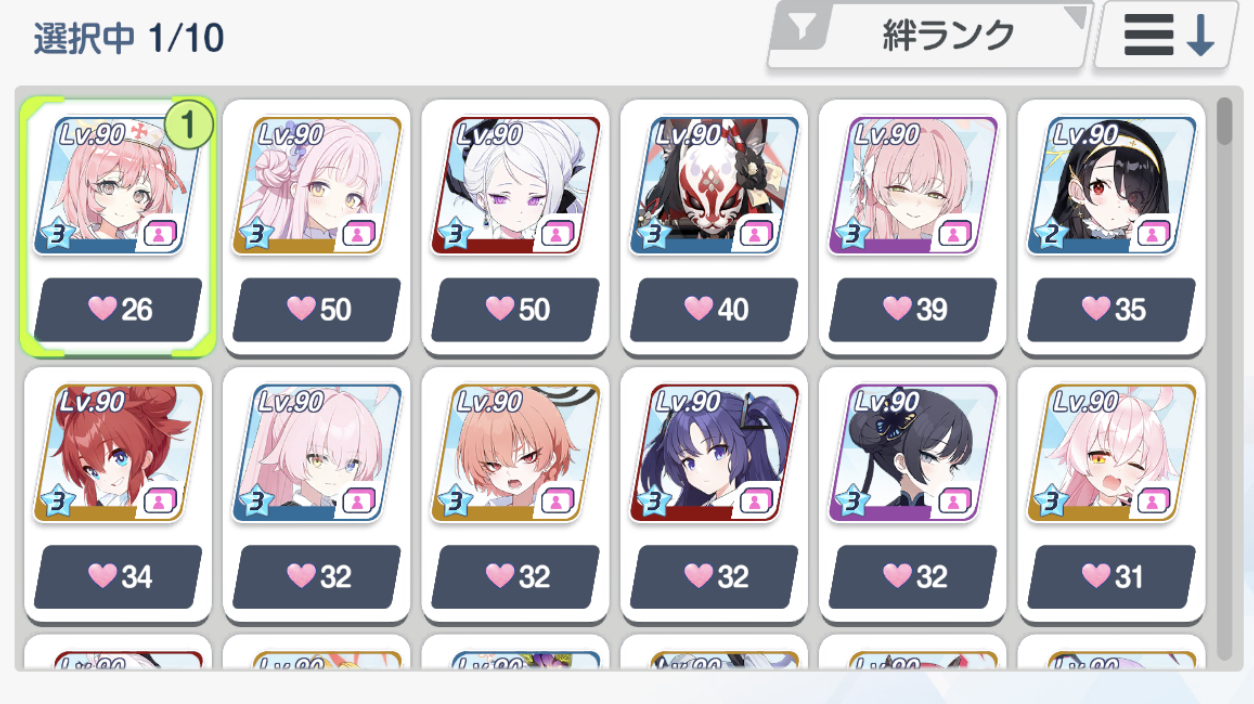Screen dimensions: 1254x704
Task: Select the white-haired horned student with bond 50
Action: [x=516, y=227]
